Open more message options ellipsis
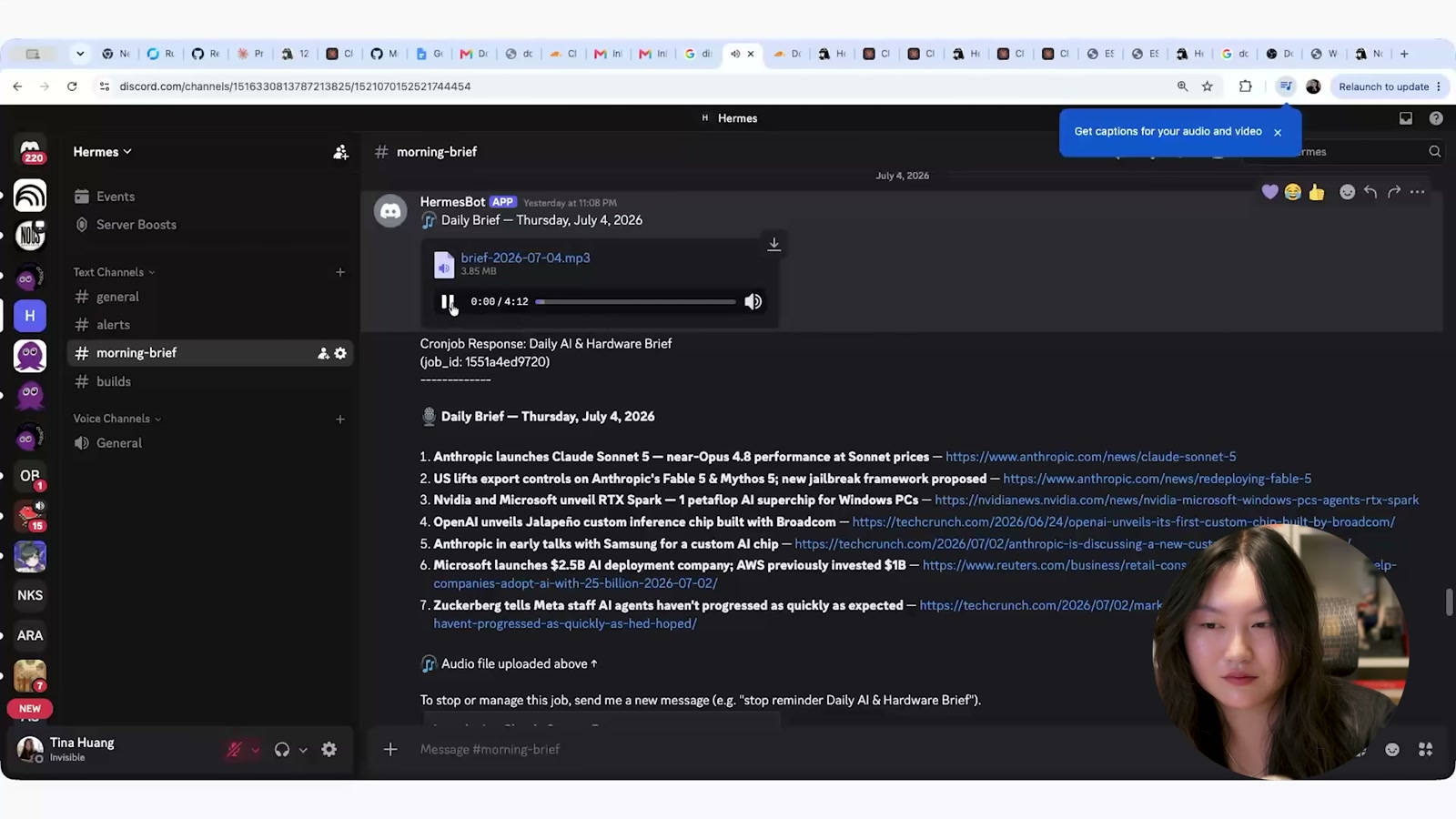Image resolution: width=1456 pixels, height=819 pixels. tap(1417, 192)
